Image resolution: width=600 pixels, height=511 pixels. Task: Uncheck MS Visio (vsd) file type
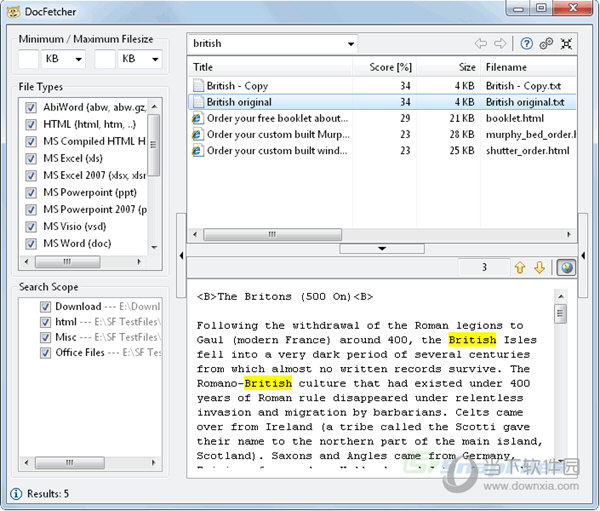(x=31, y=227)
